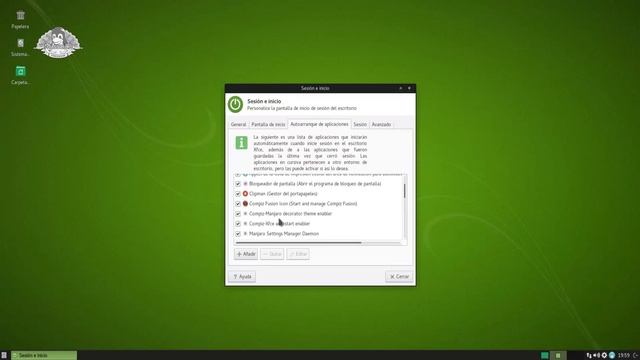Click the volume tray icon
Viewport: 640px width, 360px height.
(x=596, y=356)
